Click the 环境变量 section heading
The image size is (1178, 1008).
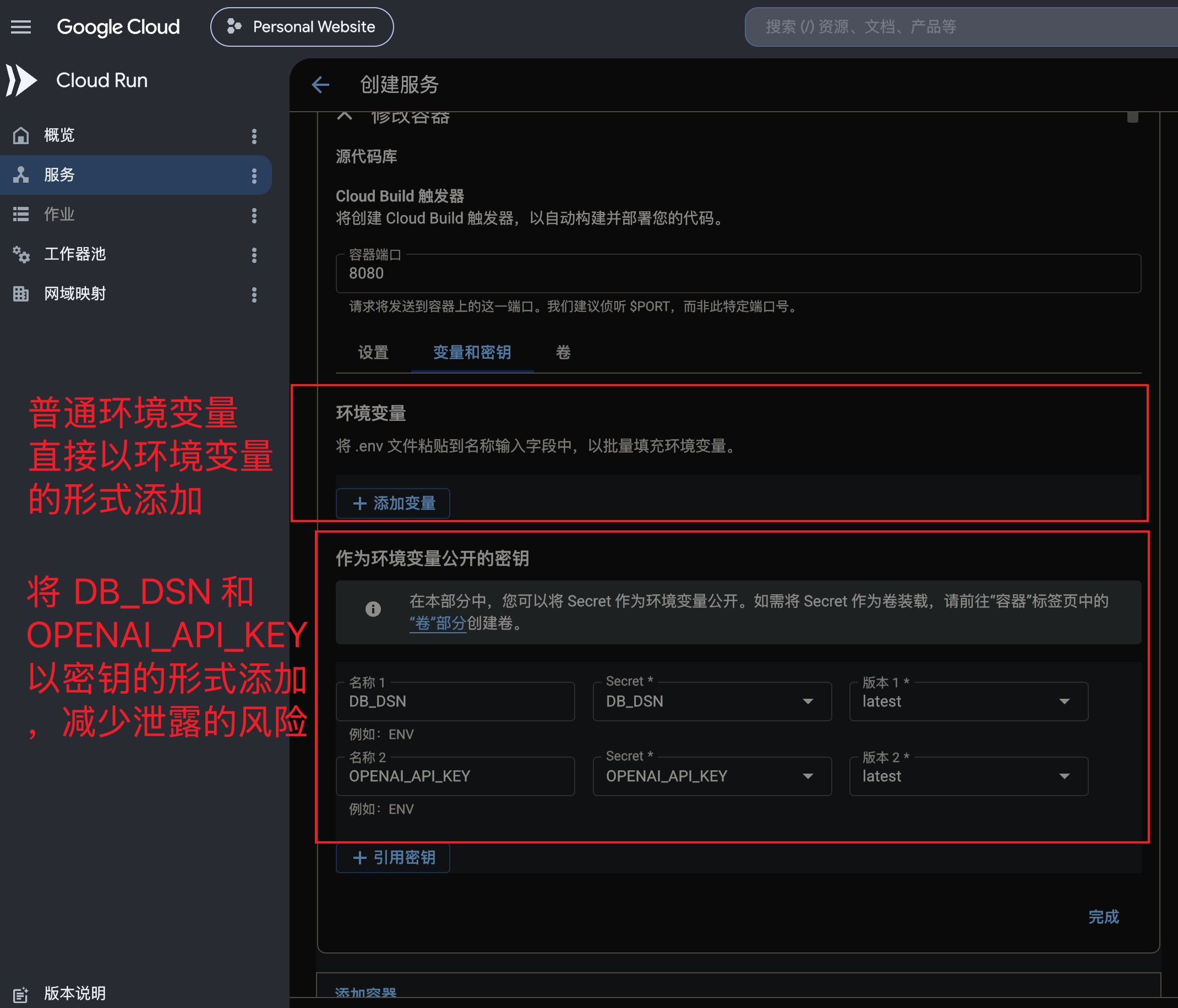coord(370,413)
